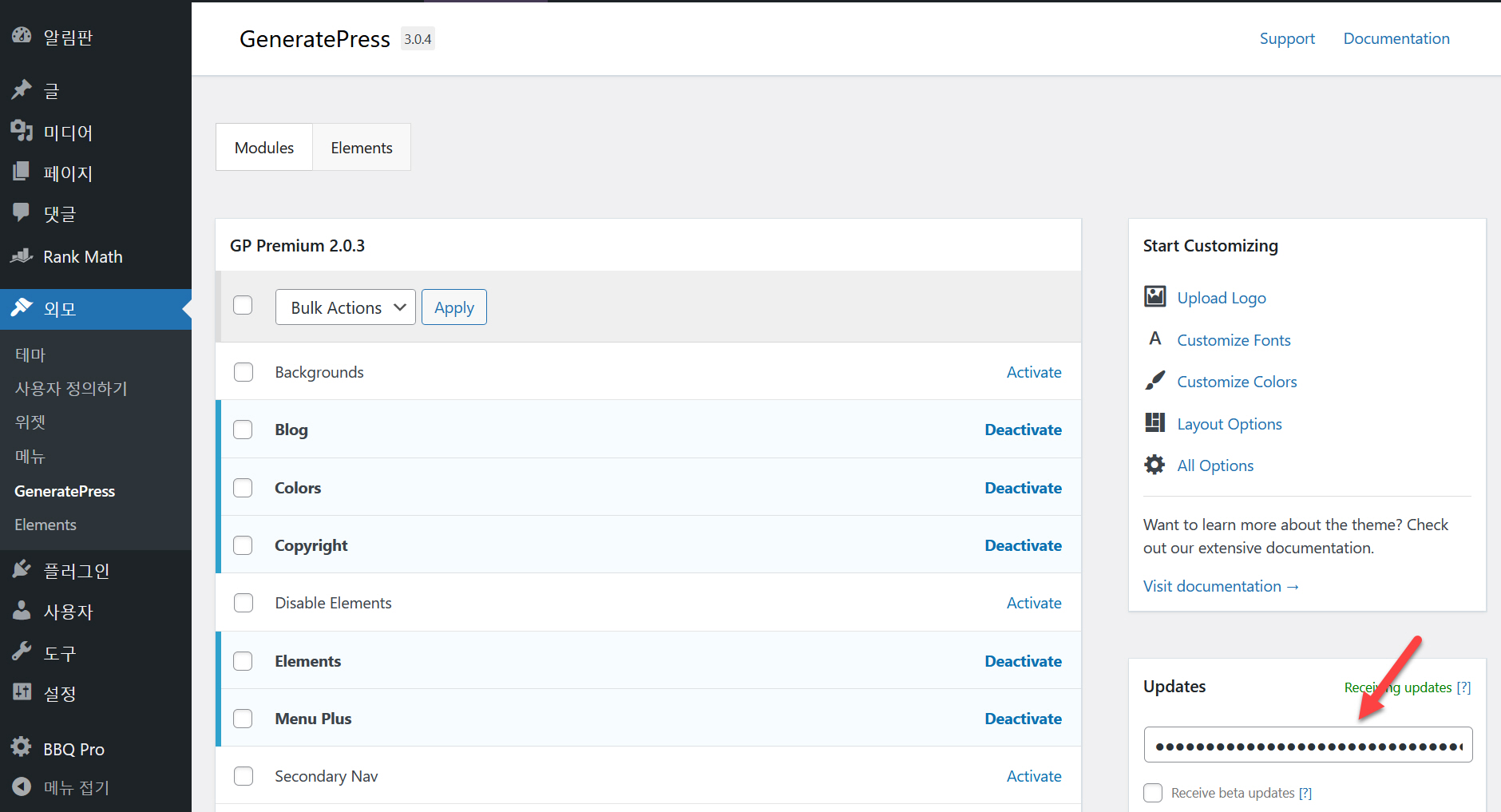
Task: Open the Documentation link in header
Action: point(1396,38)
